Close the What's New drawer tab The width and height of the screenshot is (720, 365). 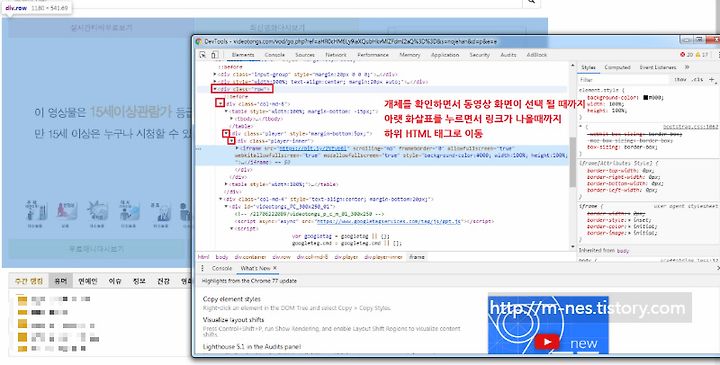[275, 268]
